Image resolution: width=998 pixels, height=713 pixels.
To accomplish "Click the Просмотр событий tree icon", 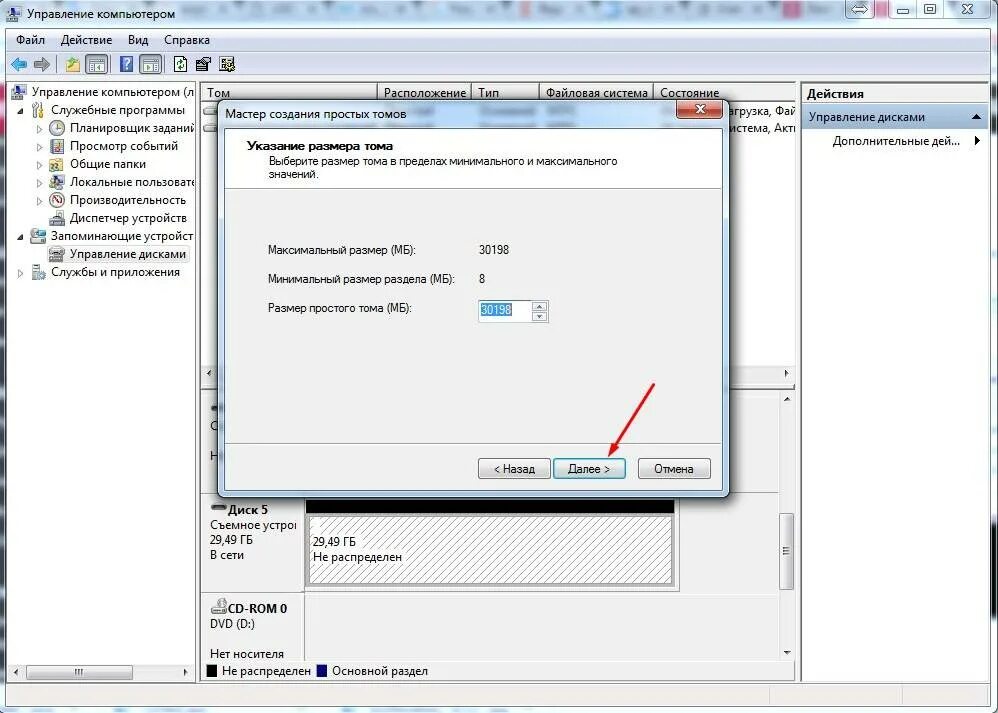I will pyautogui.click(x=57, y=146).
